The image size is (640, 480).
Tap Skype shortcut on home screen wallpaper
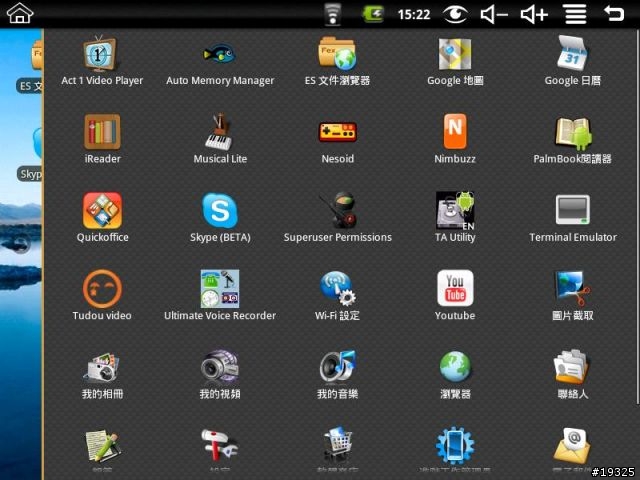[x=31, y=155]
